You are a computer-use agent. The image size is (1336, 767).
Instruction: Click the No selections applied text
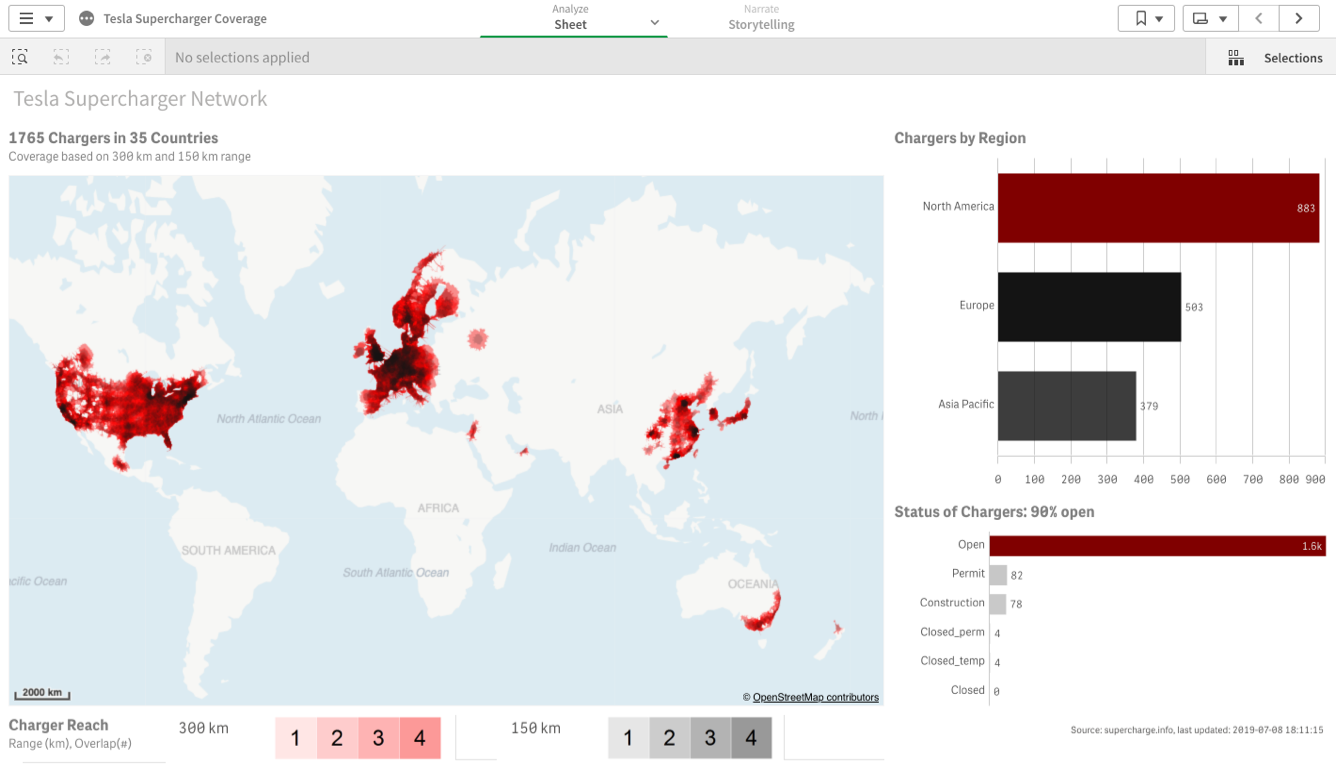(242, 58)
